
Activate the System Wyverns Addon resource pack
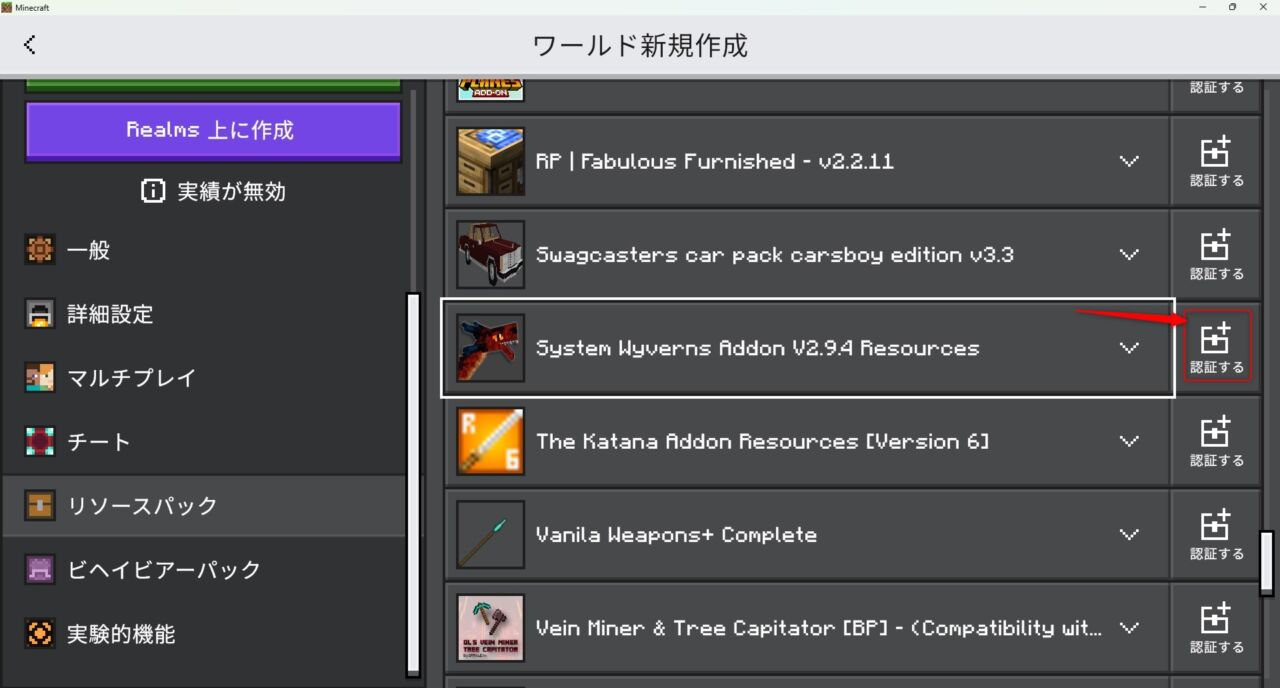coord(1216,346)
